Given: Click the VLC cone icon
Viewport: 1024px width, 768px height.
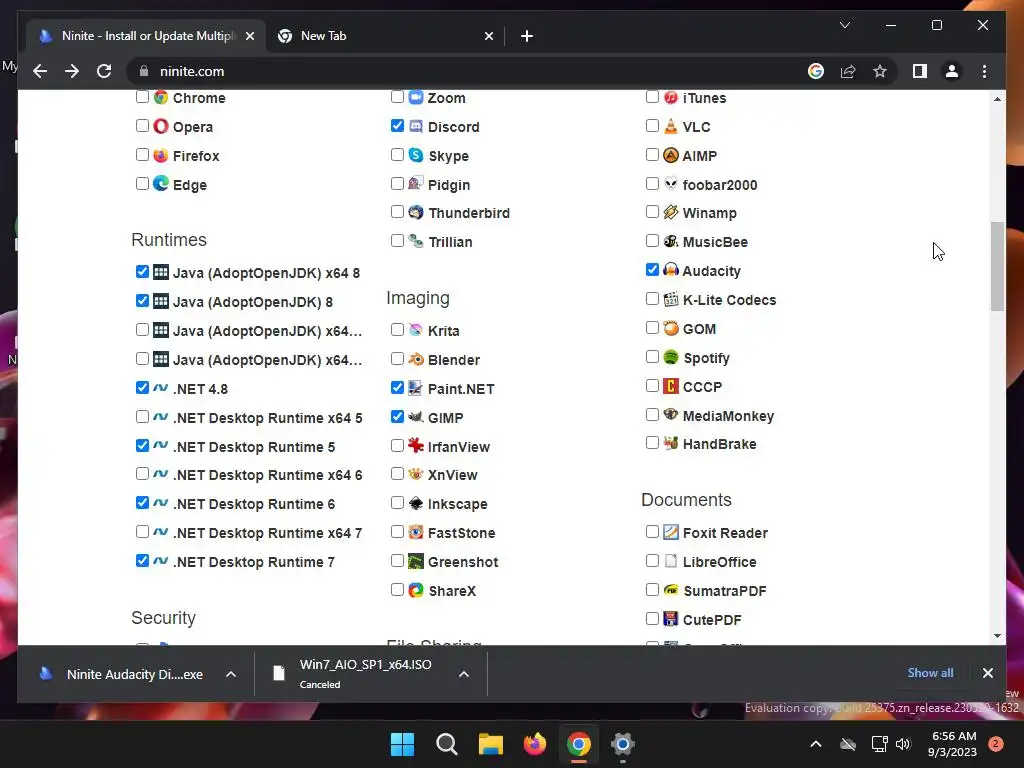Looking at the screenshot, I should (x=671, y=126).
